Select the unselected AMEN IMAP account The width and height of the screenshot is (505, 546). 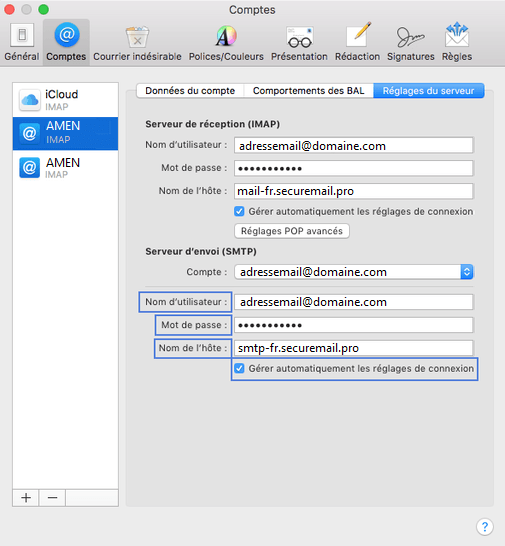(x=65, y=167)
